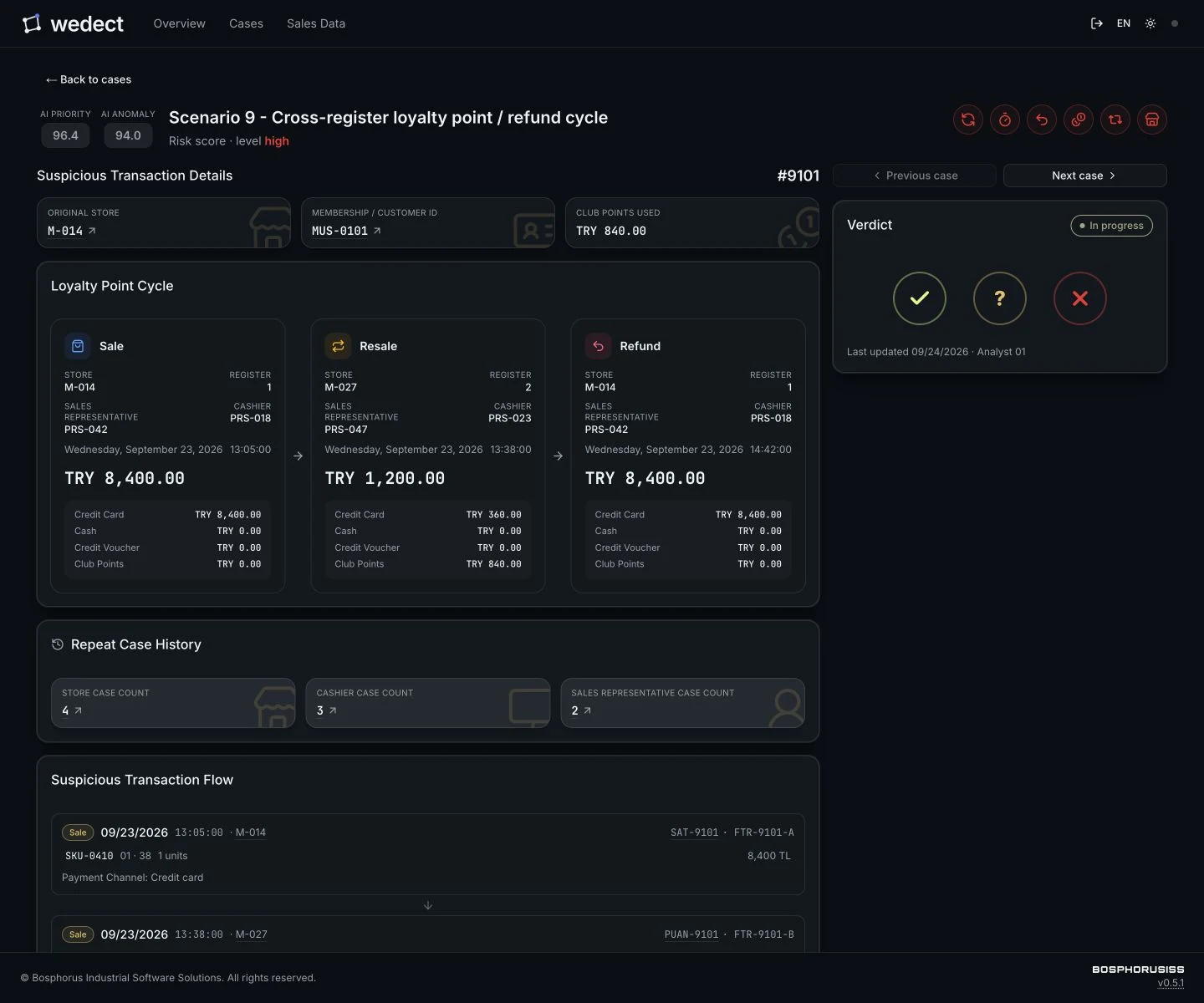Click the BOSPHORUSISS footer logo
Image resolution: width=1204 pixels, height=1003 pixels.
click(1138, 970)
